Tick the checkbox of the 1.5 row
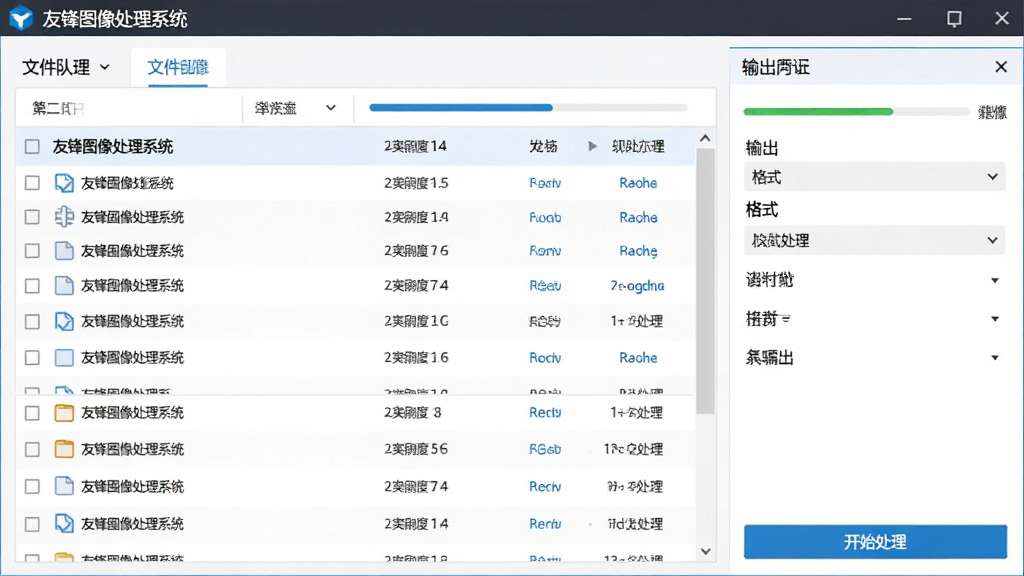 [32, 183]
